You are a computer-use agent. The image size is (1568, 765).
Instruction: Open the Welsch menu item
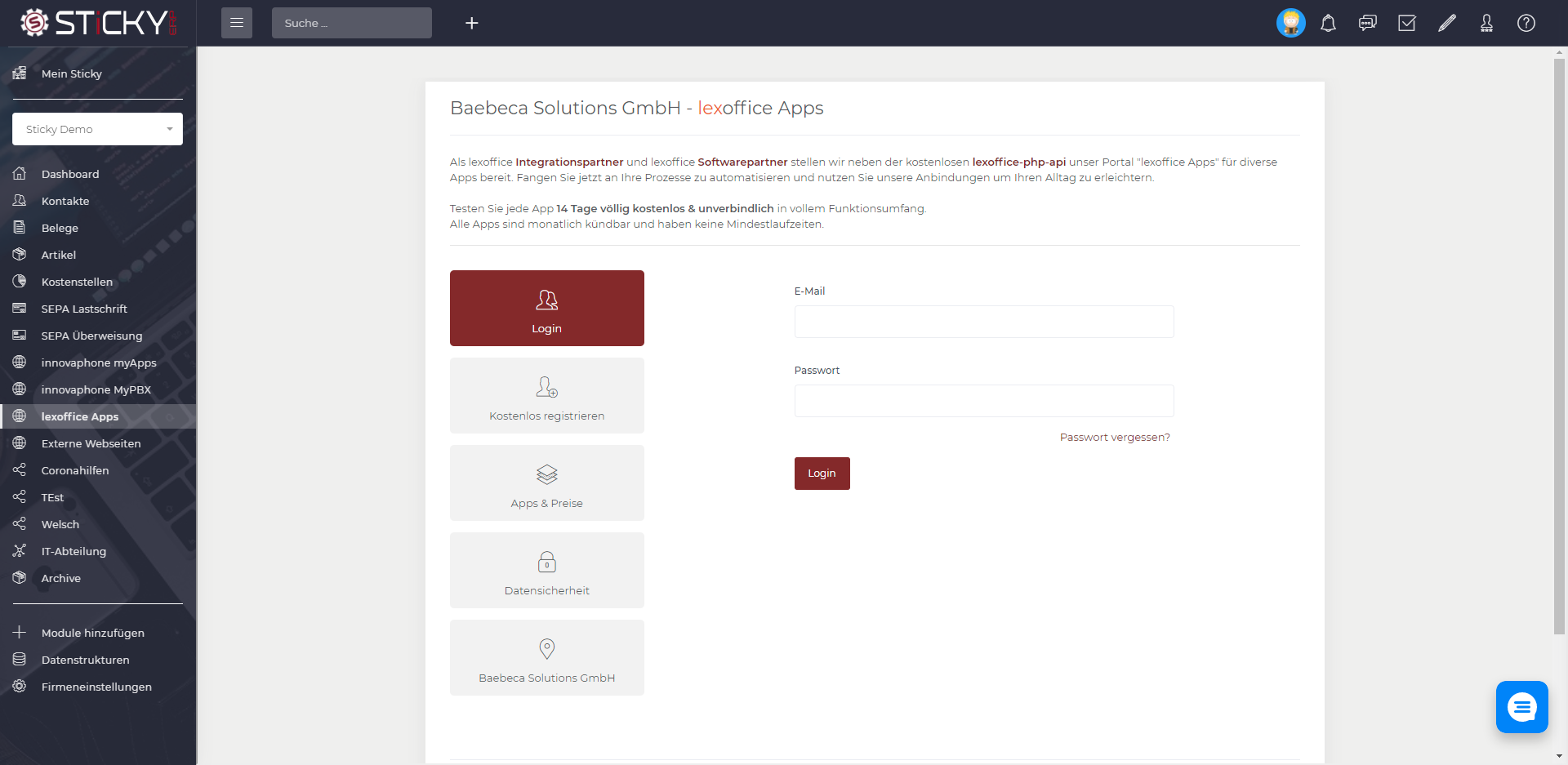pos(98,524)
